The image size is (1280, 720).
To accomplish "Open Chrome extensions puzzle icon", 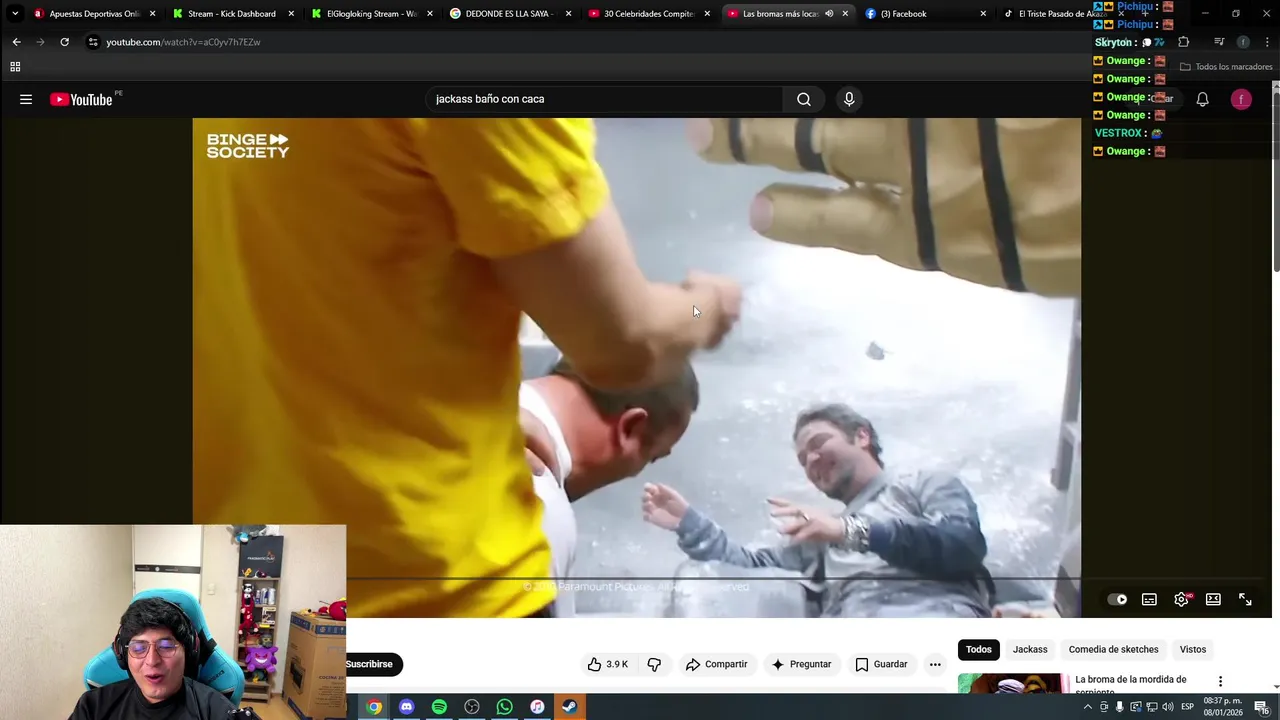I will click(1183, 42).
